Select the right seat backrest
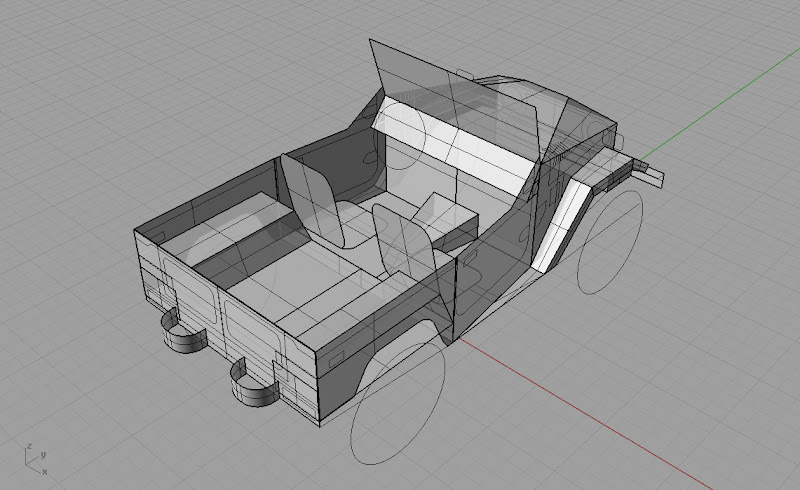Image resolution: width=800 pixels, height=490 pixels. pyautogui.click(x=402, y=243)
